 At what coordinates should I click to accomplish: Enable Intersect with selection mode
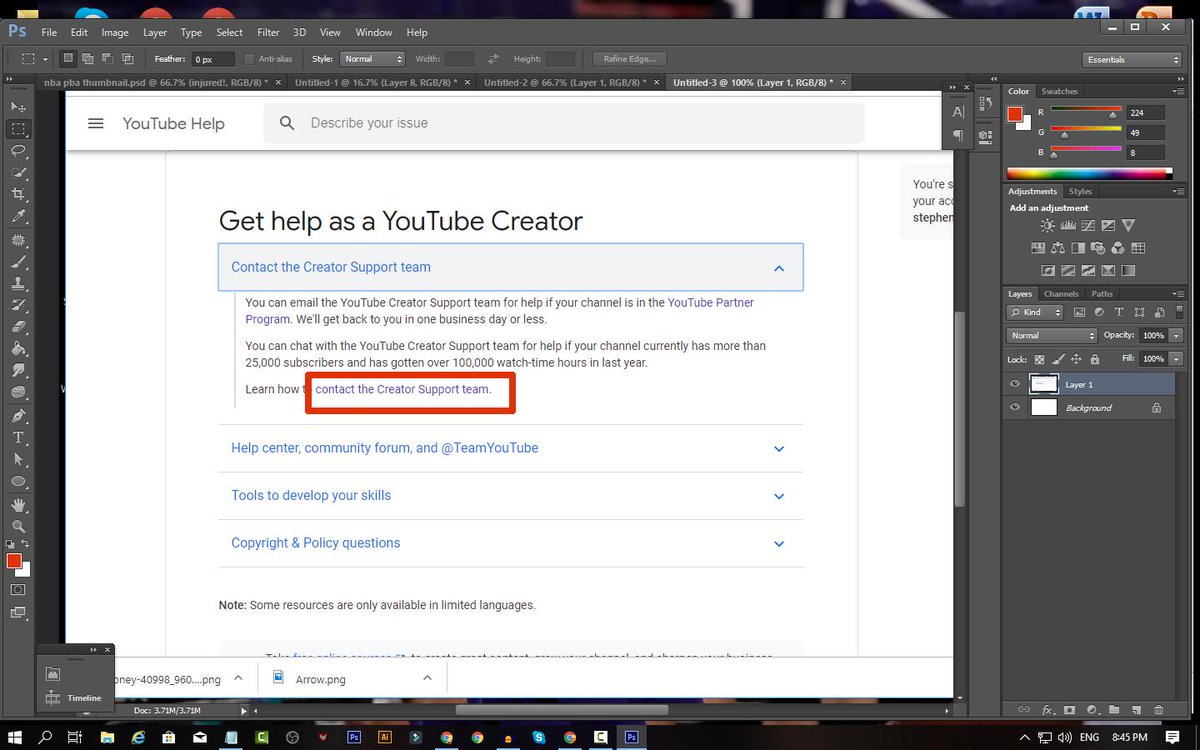pyautogui.click(x=128, y=59)
